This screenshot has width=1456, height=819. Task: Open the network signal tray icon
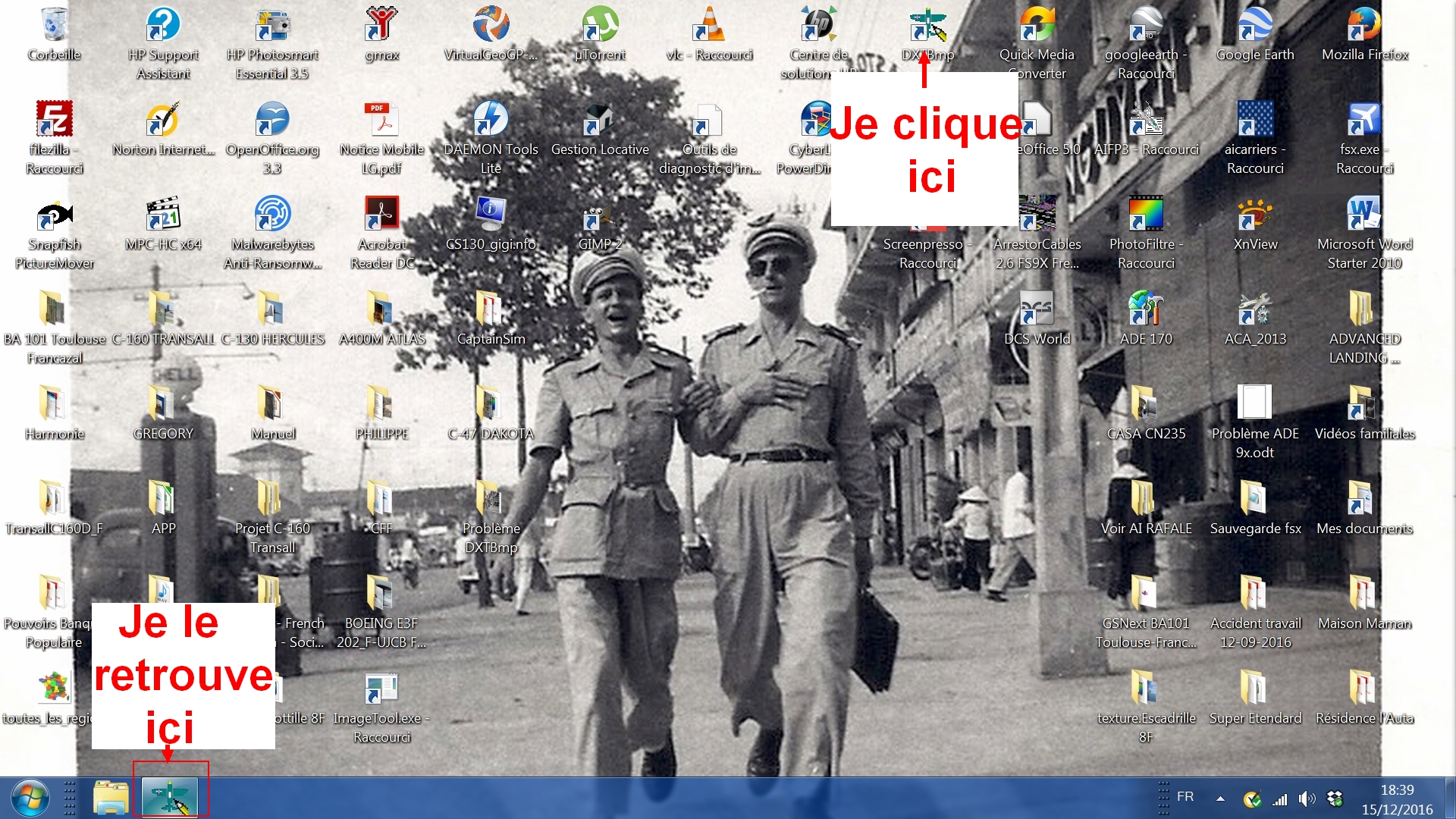tap(1280, 799)
